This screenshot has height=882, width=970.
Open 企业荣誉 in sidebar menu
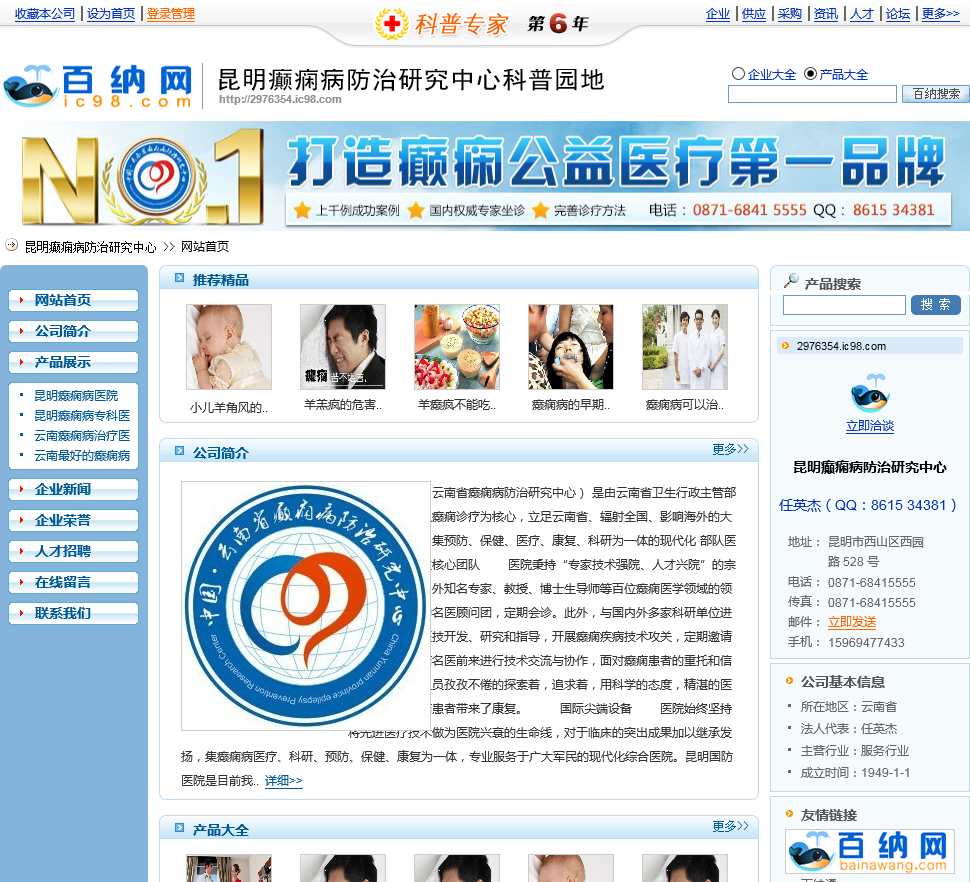click(74, 520)
